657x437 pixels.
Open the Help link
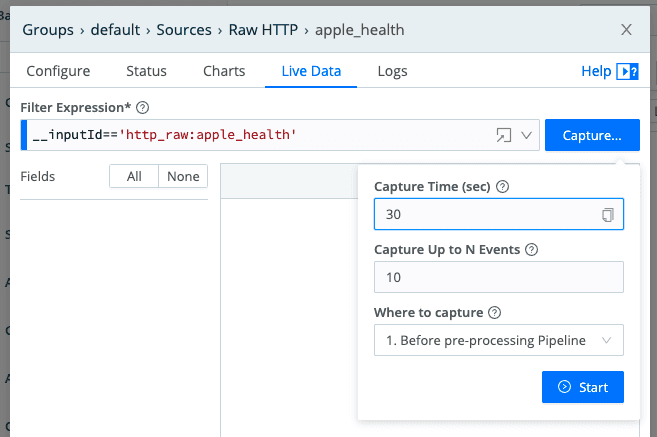point(609,71)
